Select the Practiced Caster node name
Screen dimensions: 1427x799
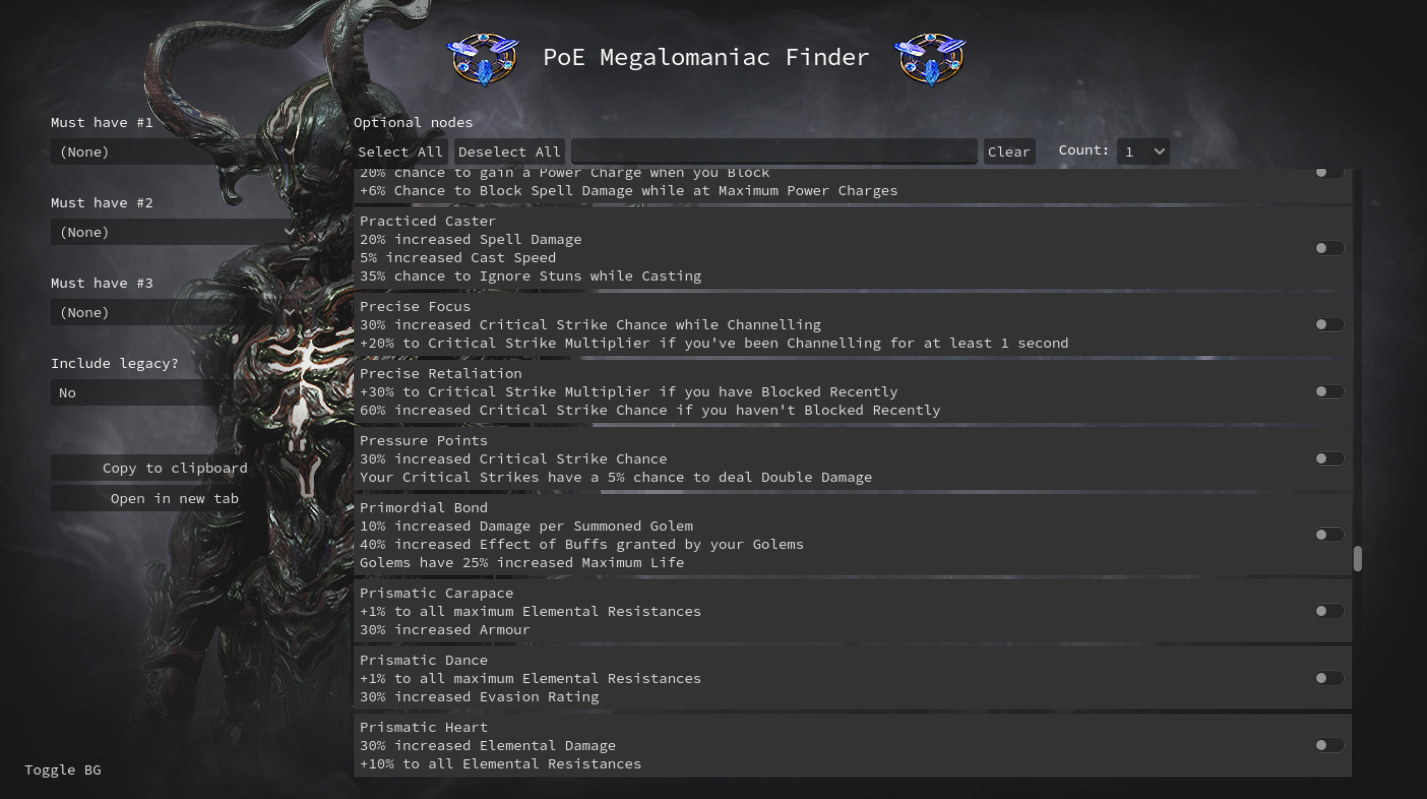428,221
